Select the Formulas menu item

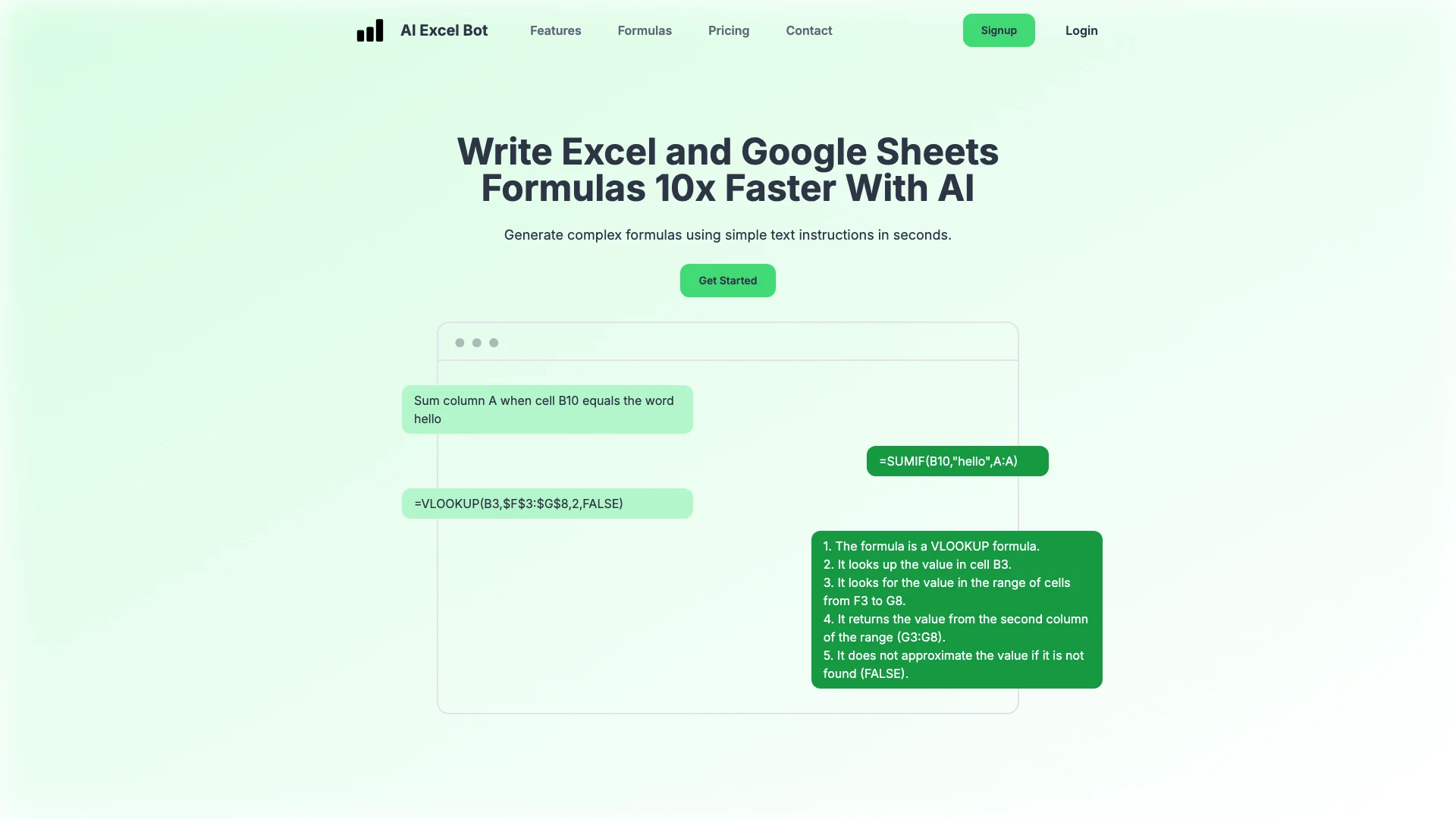644,30
